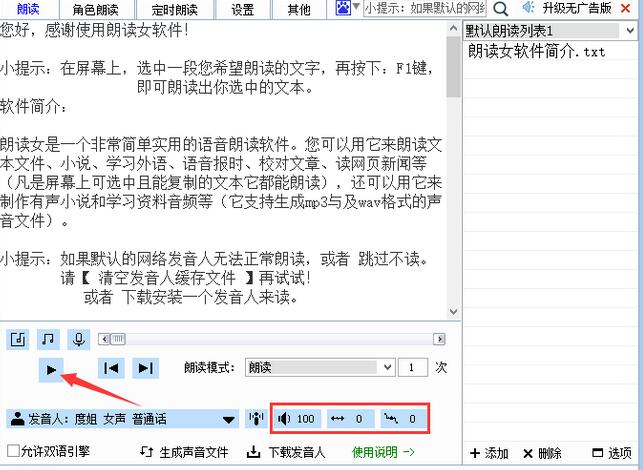Image resolution: width=643 pixels, height=470 pixels.
Task: Click 删除 to remove a list item
Action: 543,453
